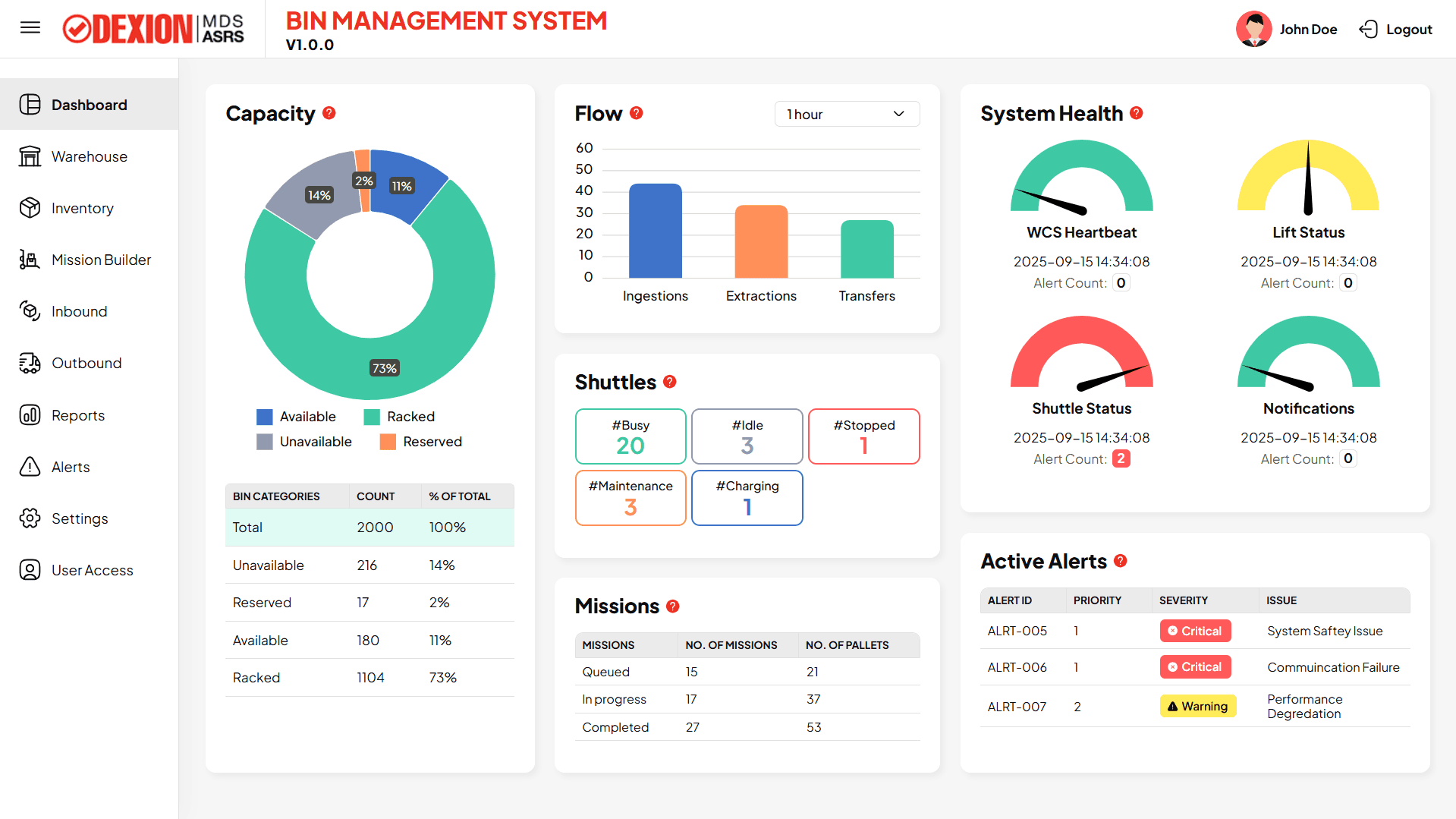Open John Doe's profile avatar
The height and width of the screenshot is (819, 1456).
(1253, 29)
